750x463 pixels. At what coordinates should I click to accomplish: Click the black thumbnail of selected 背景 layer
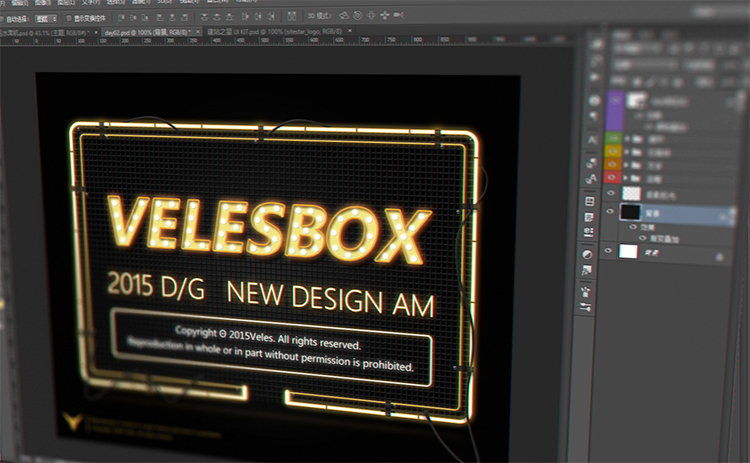tap(630, 211)
